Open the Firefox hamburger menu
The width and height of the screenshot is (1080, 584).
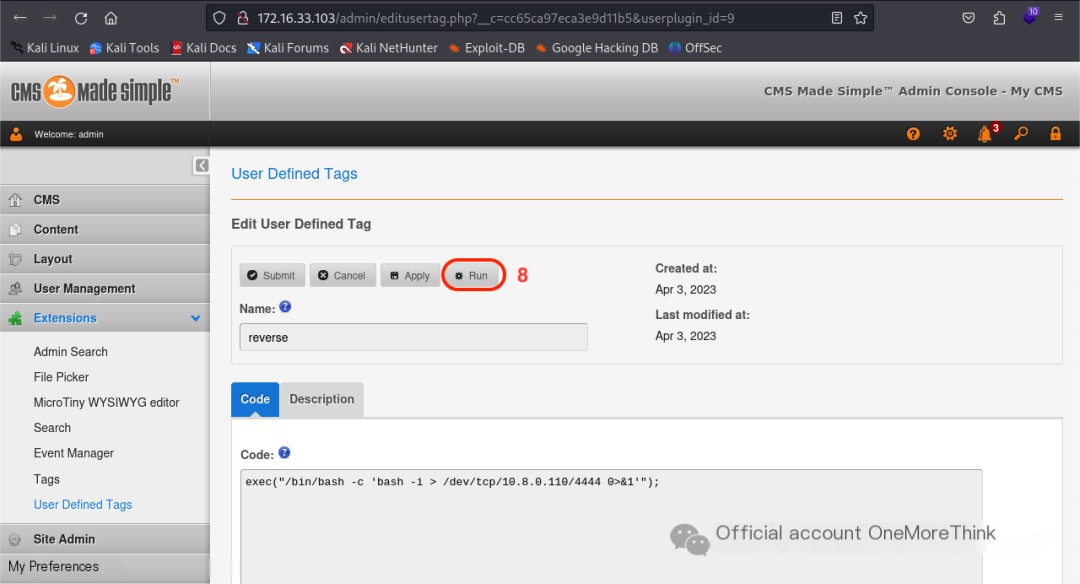tap(1059, 18)
